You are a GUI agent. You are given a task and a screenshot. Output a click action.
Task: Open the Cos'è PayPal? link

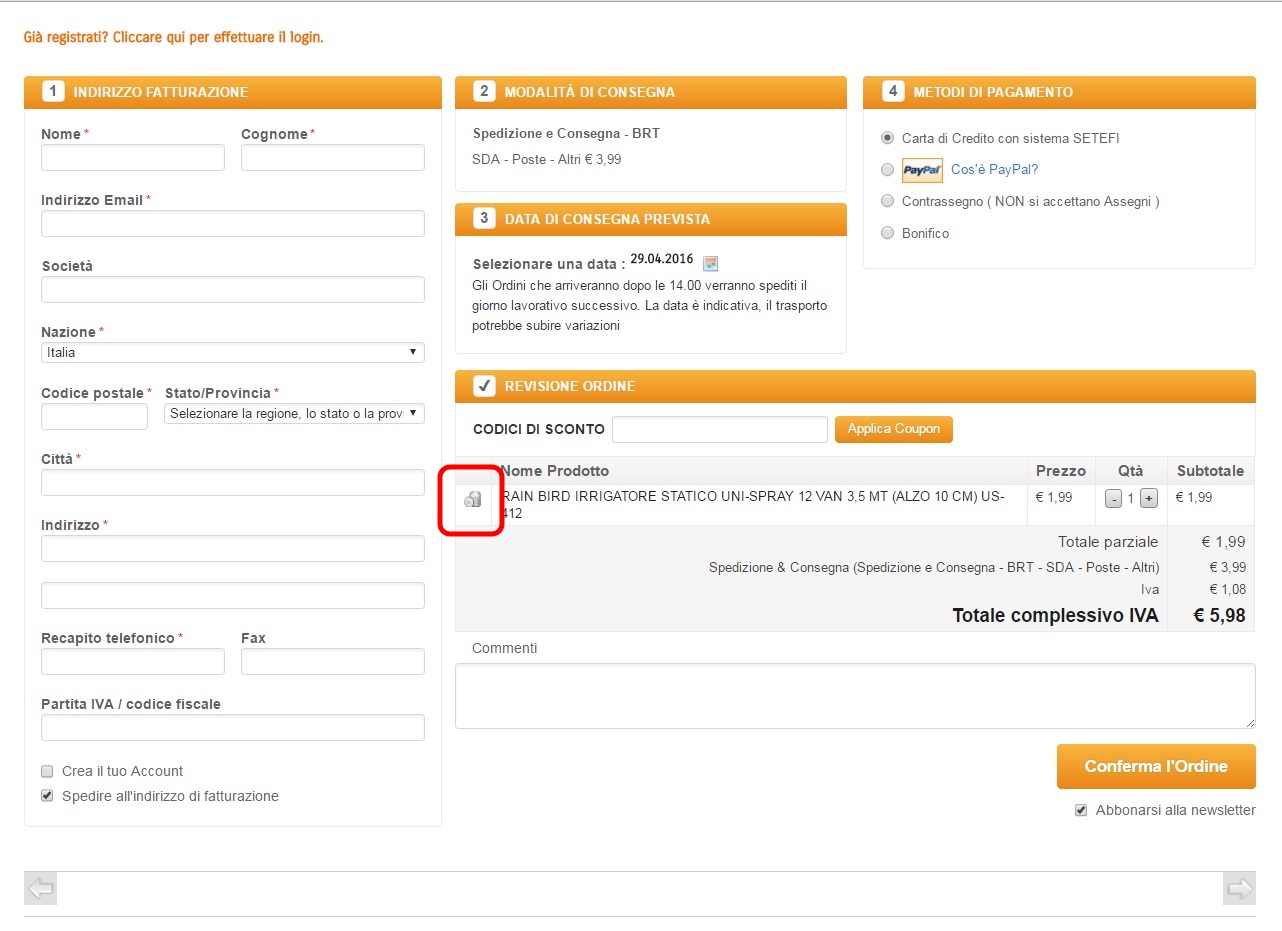click(994, 170)
